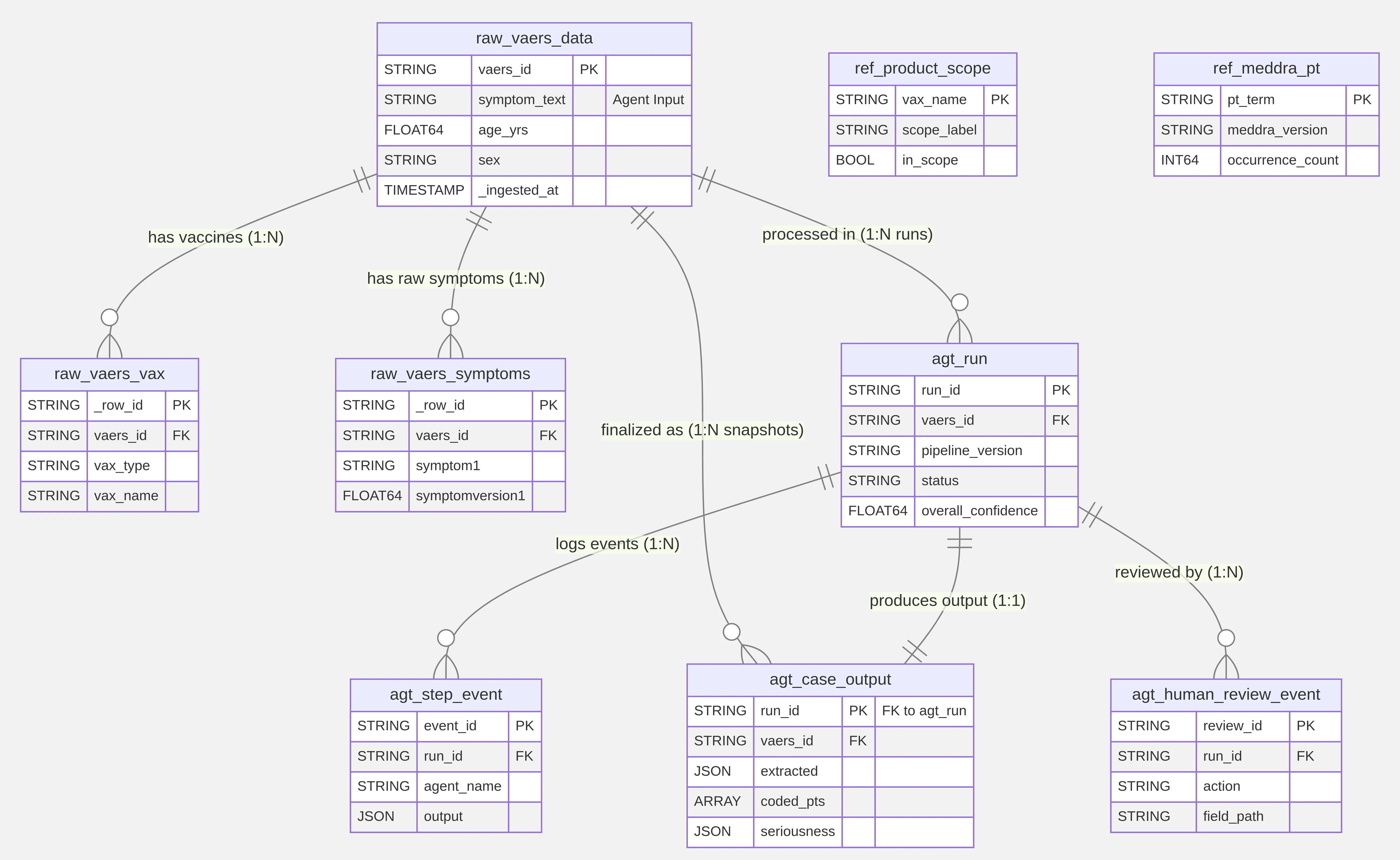Click the coded_pts field
1400x860 pixels.
[798, 802]
